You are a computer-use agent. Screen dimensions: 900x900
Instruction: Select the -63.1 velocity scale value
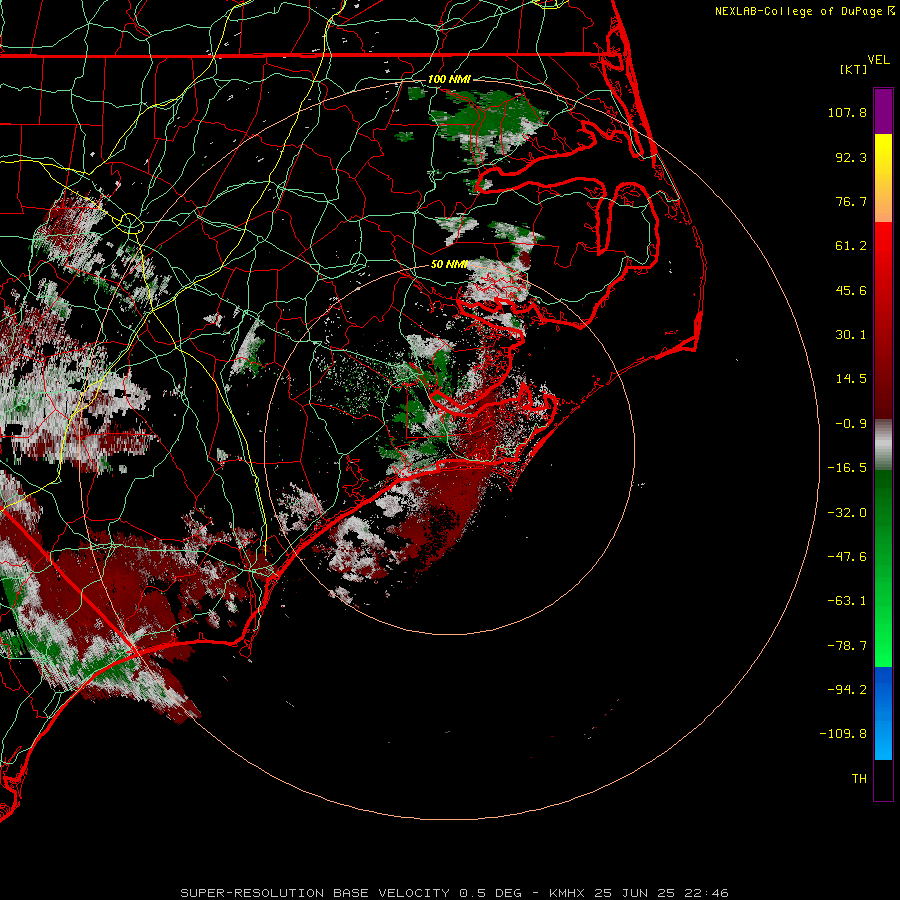coord(847,601)
